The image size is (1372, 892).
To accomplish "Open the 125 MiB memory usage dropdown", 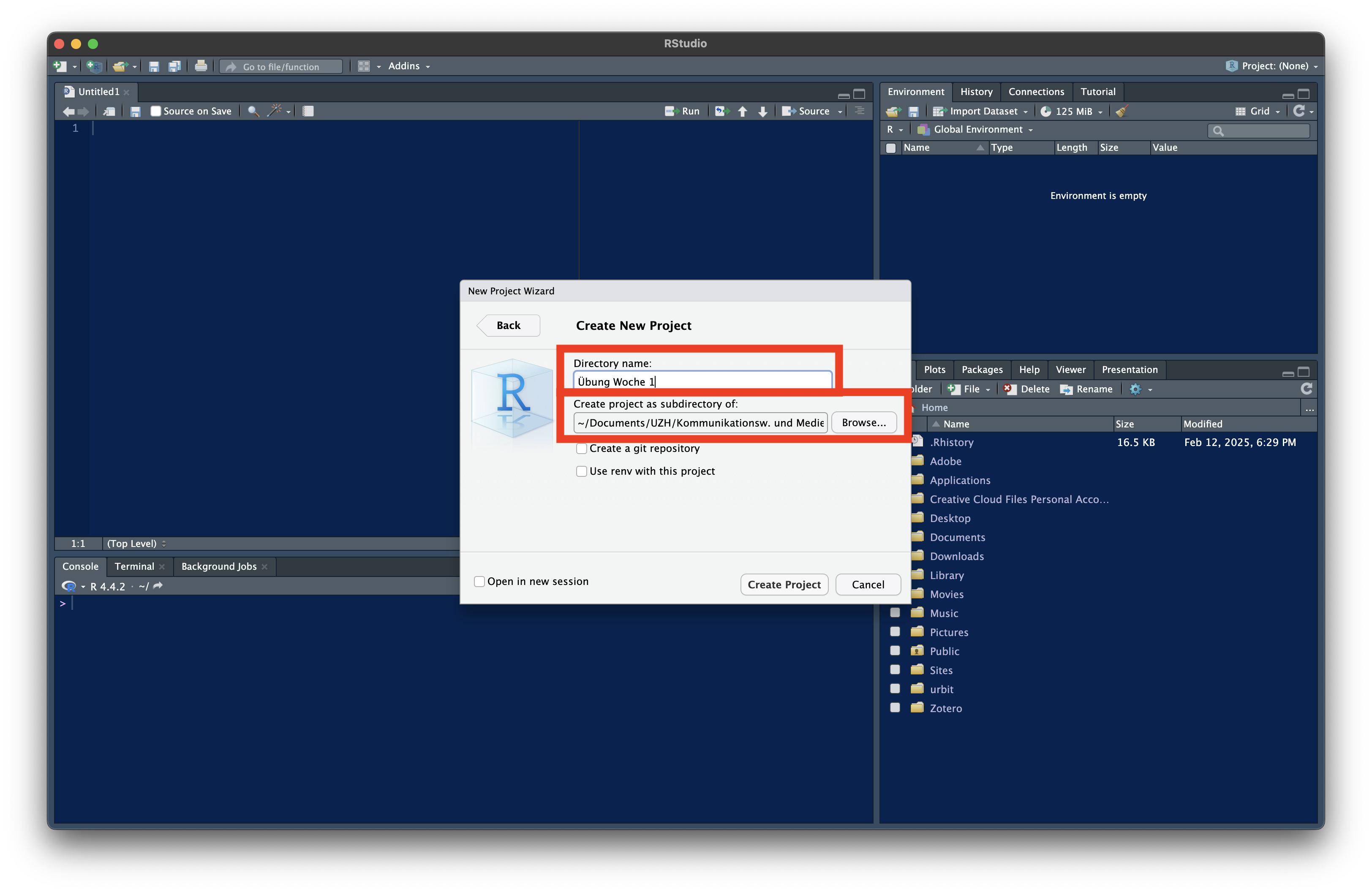I will point(1071,111).
